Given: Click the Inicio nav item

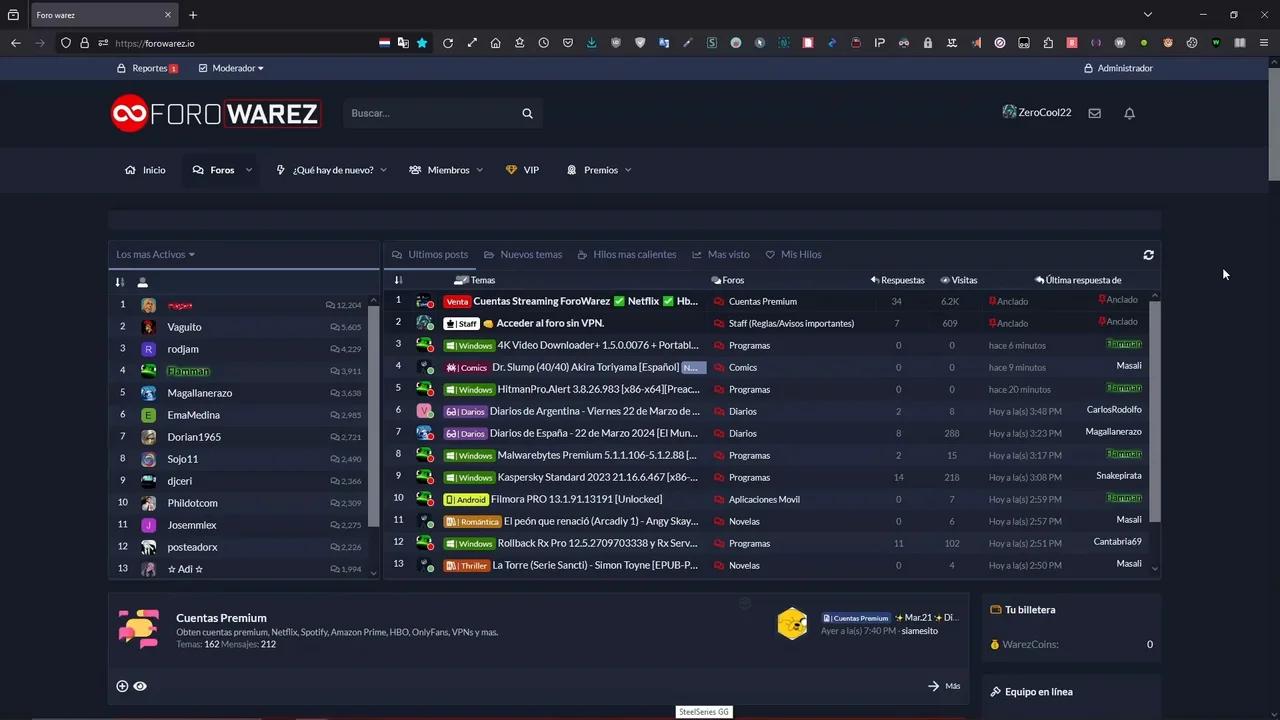Looking at the screenshot, I should coord(145,170).
